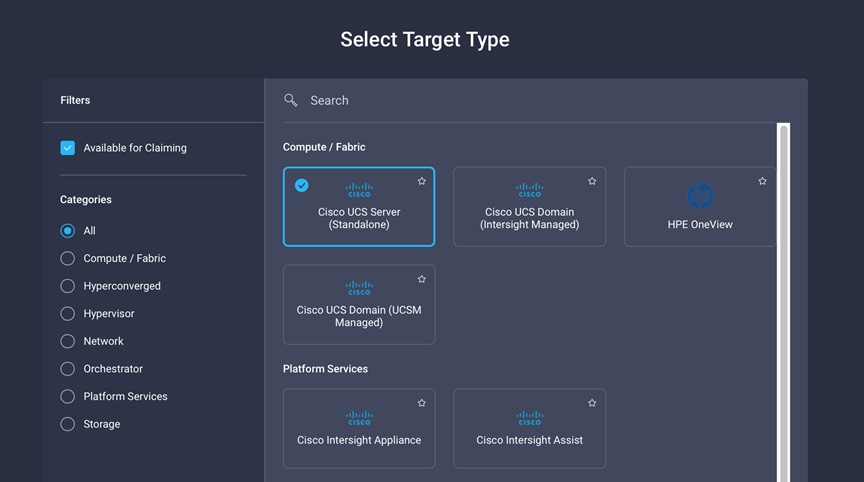Click the Filters panel heading
This screenshot has height=482, width=864.
click(75, 100)
